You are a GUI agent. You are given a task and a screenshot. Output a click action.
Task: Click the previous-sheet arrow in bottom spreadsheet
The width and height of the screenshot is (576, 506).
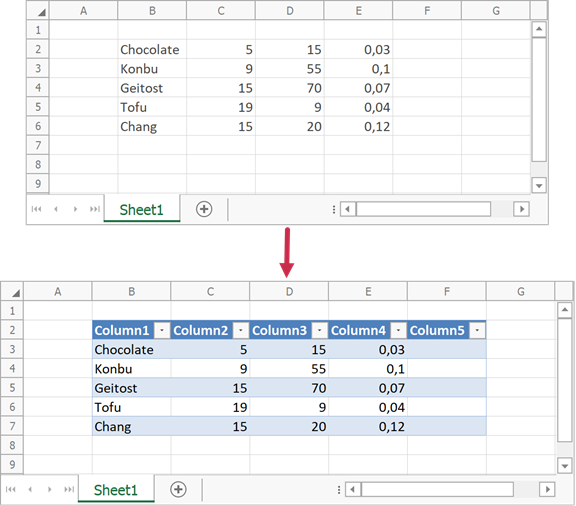[30, 489]
